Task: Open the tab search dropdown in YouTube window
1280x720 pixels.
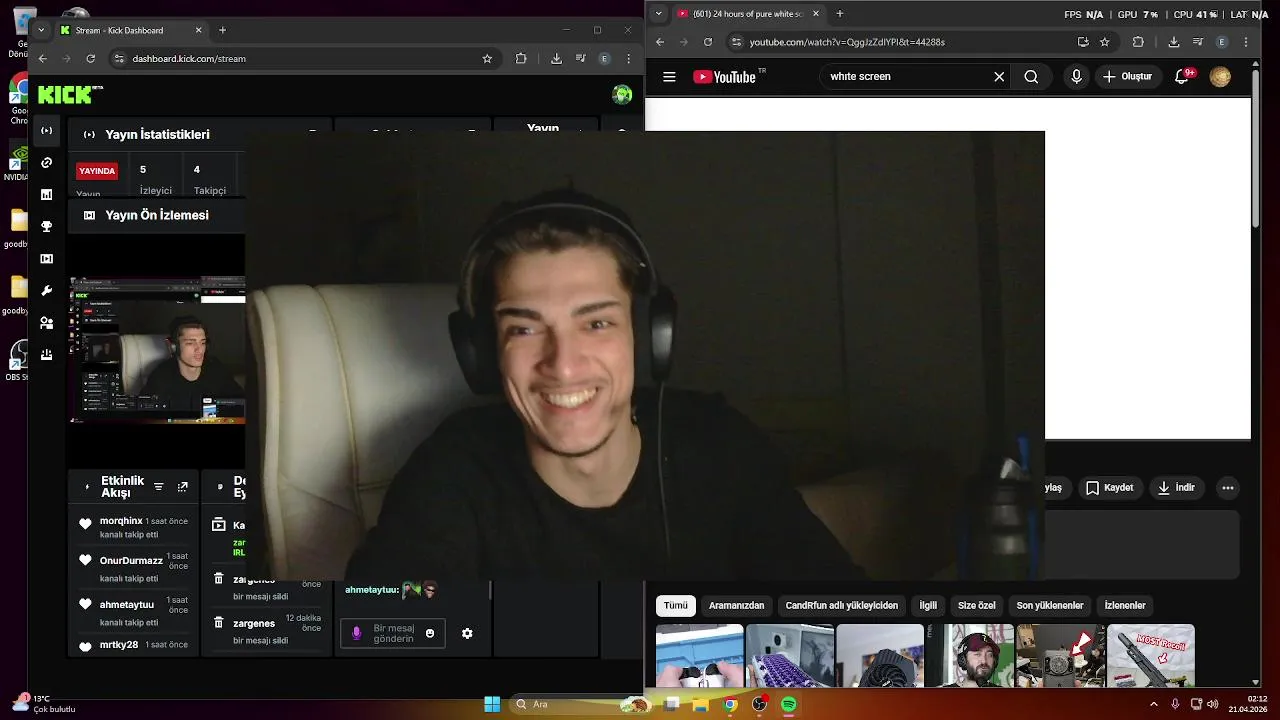Action: click(658, 13)
